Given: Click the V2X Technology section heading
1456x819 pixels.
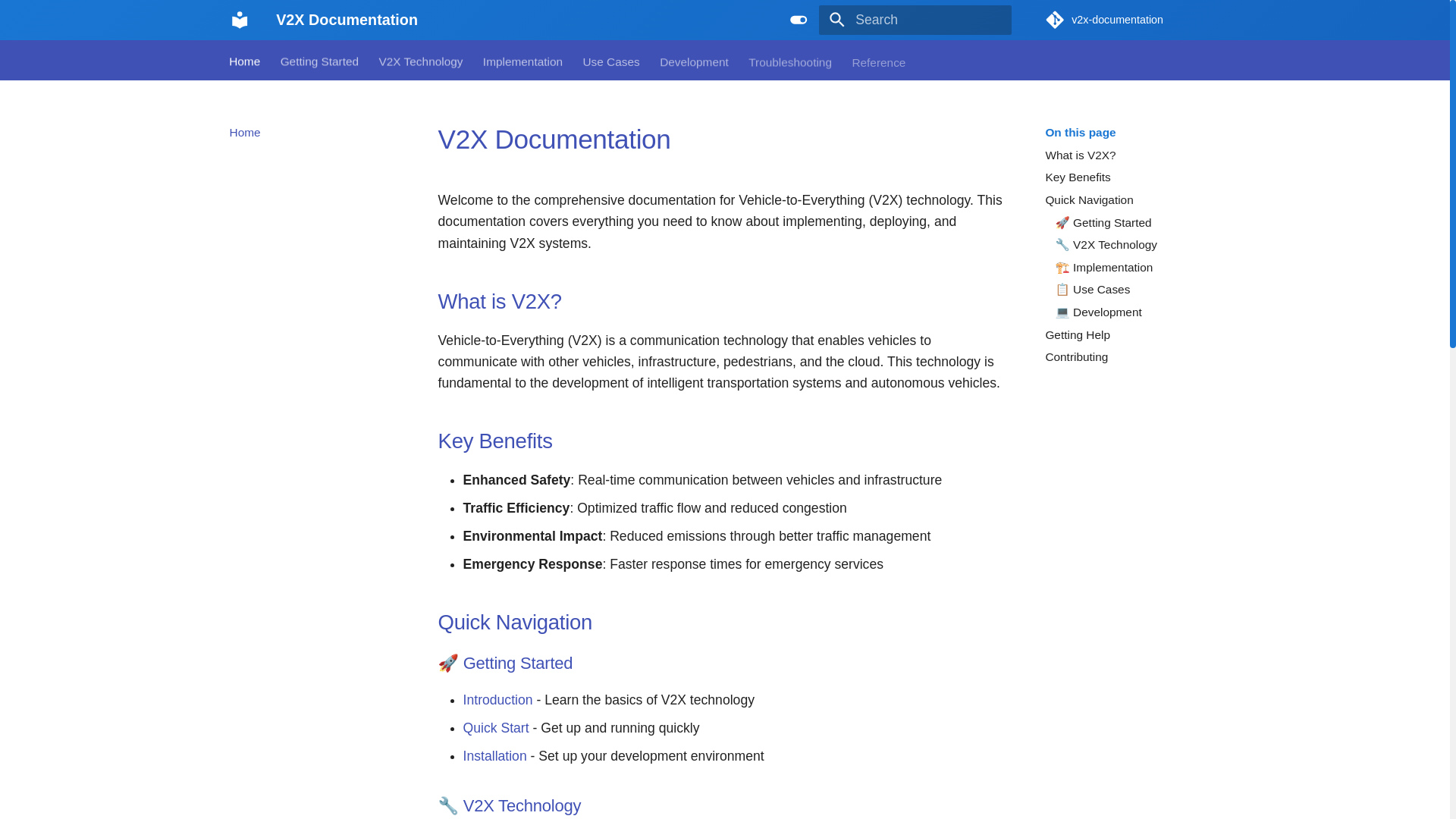Looking at the screenshot, I should point(510,806).
